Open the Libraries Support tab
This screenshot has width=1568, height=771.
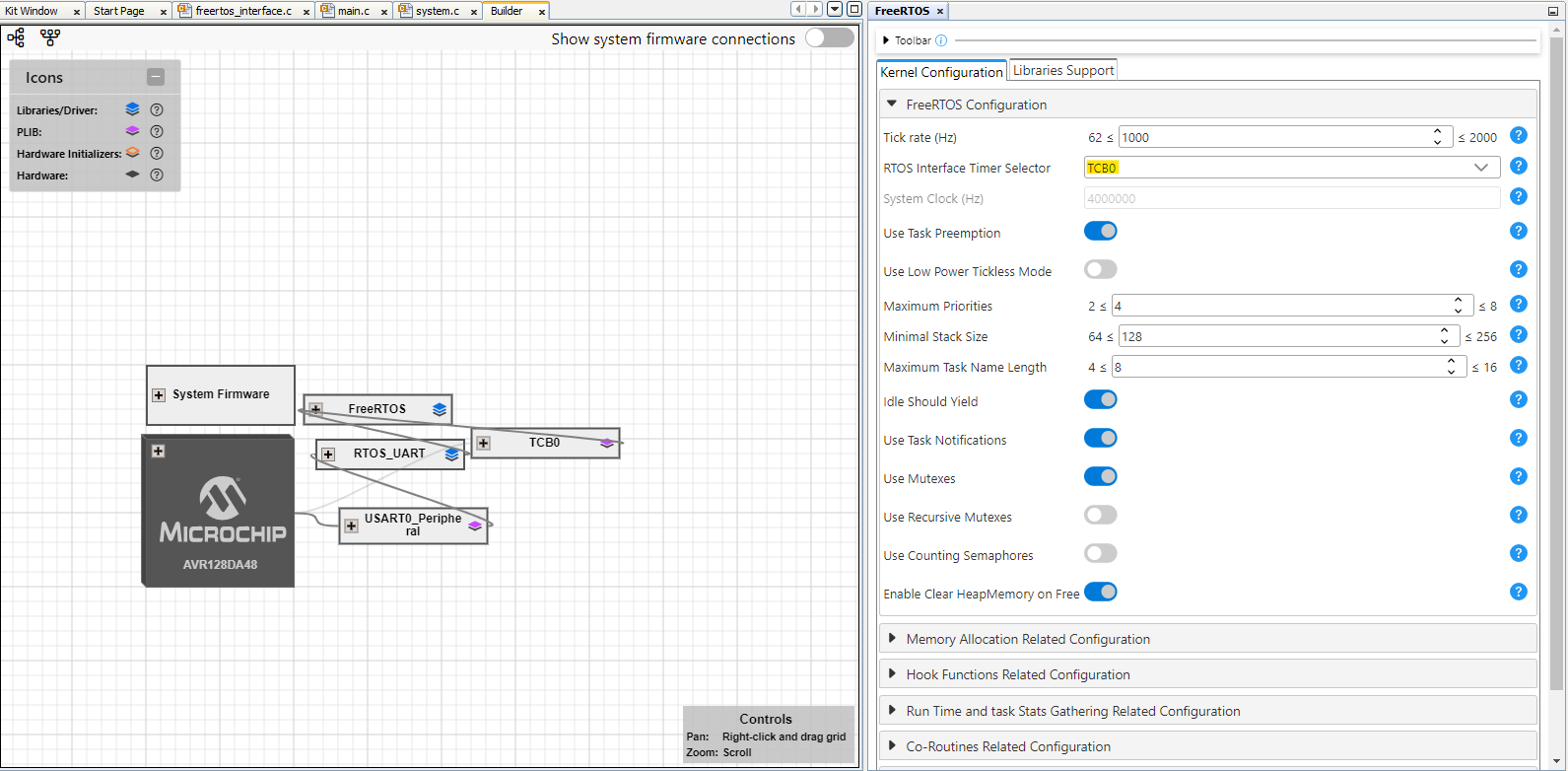click(1063, 70)
